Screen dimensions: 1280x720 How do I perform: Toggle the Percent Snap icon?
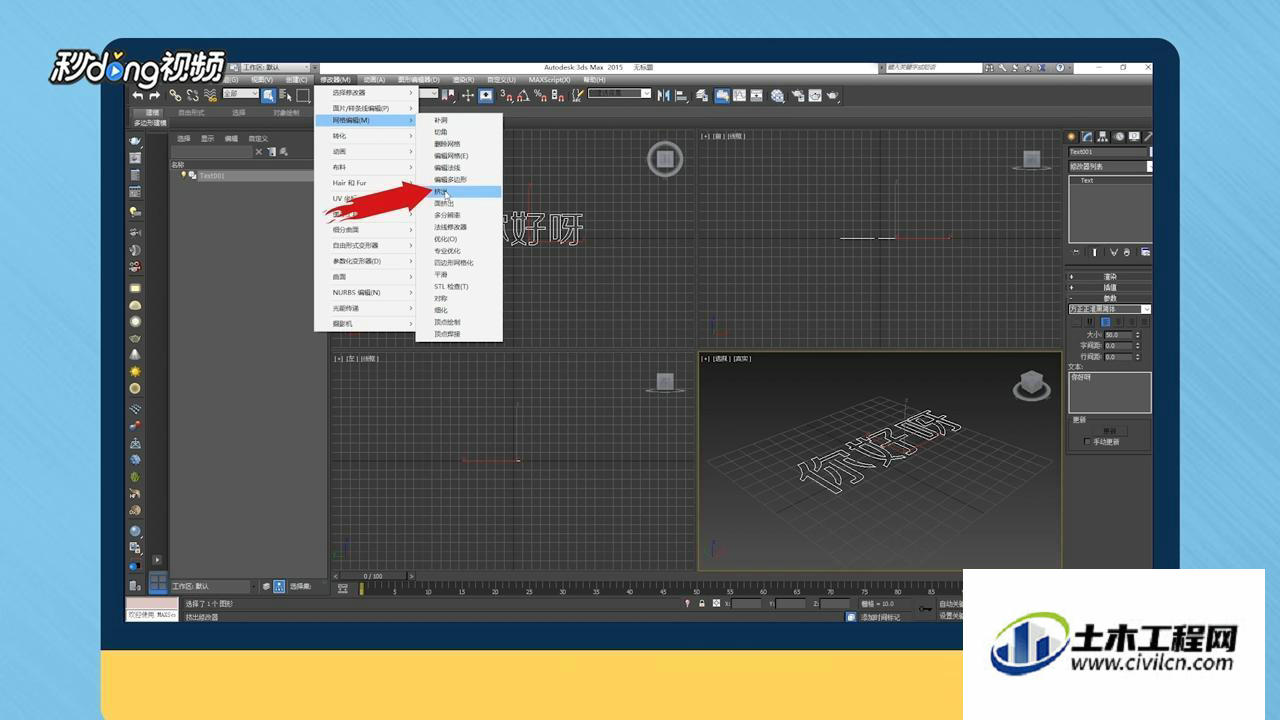point(540,95)
